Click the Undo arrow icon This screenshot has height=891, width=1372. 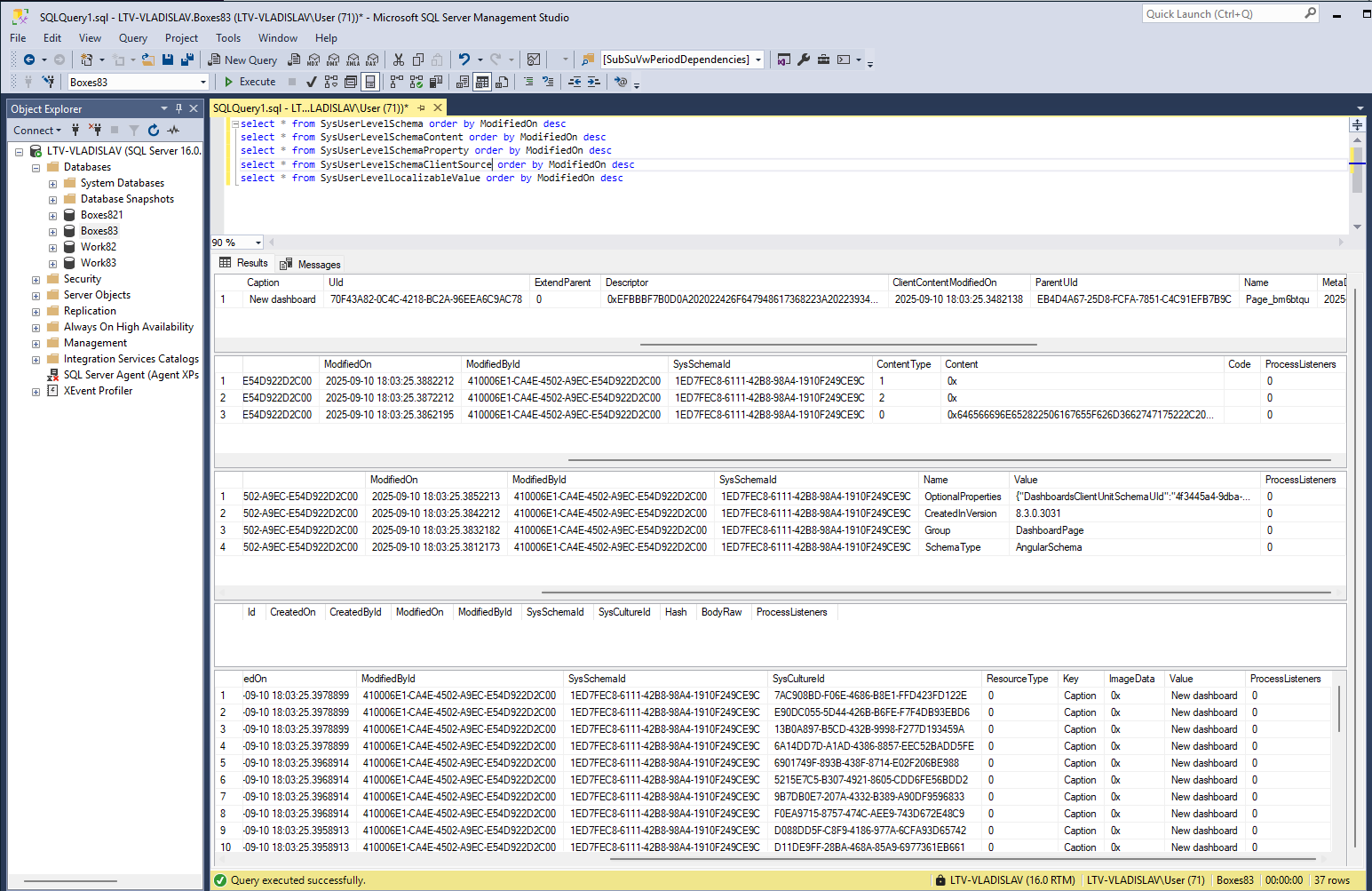(464, 60)
